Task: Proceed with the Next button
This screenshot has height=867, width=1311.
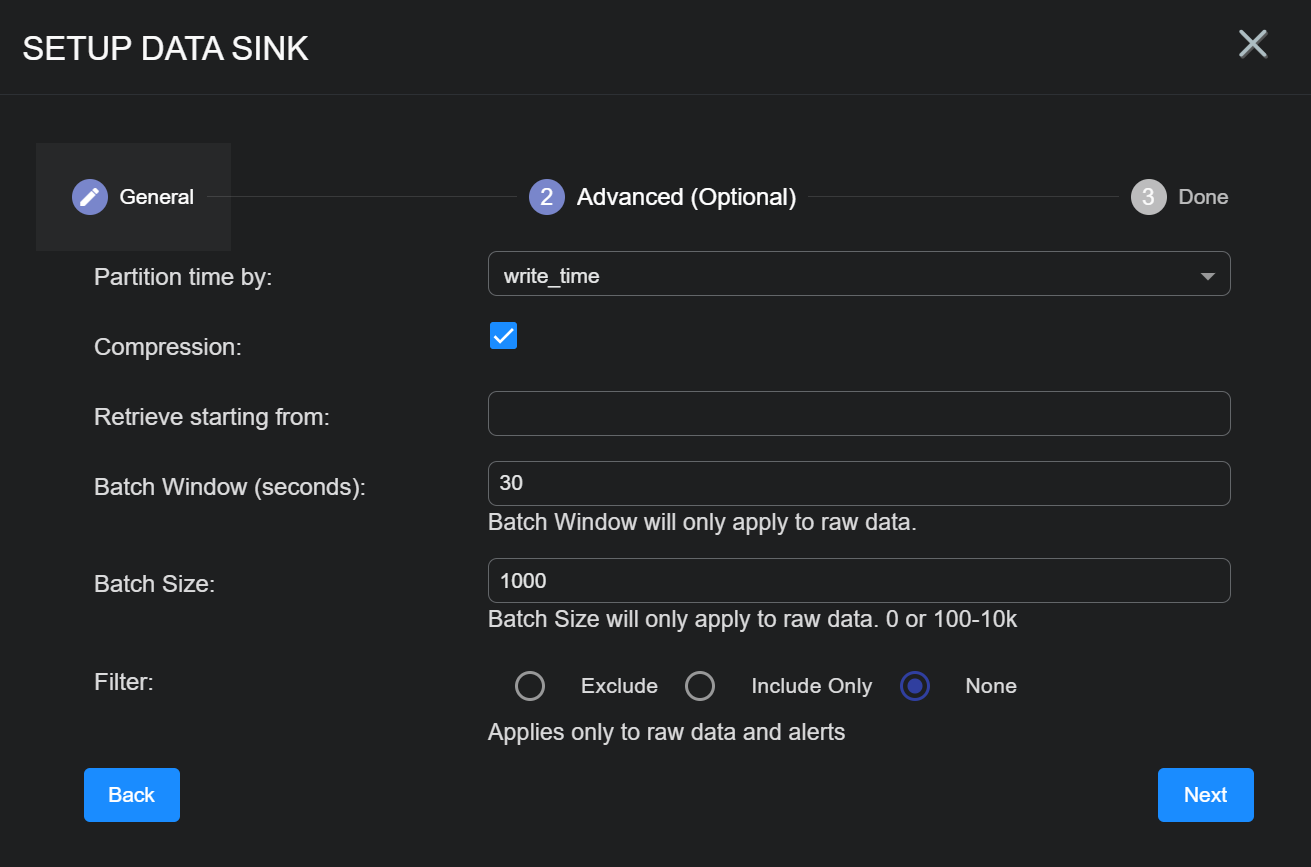Action: pyautogui.click(x=1205, y=795)
